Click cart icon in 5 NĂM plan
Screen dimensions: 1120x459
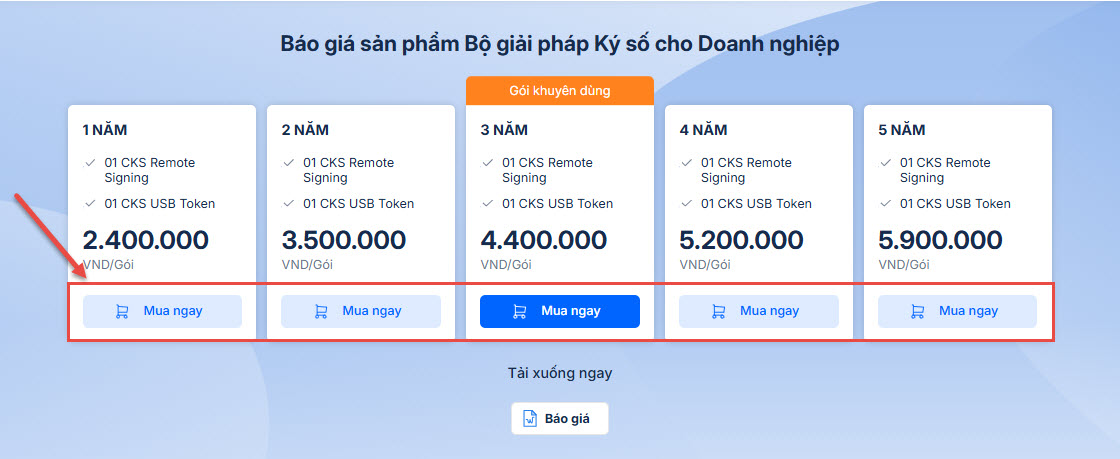[x=917, y=311]
